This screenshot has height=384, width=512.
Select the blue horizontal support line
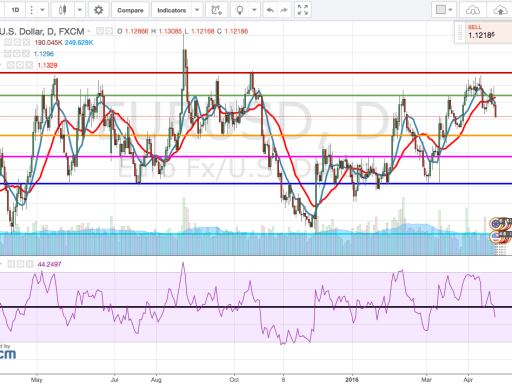[256, 184]
